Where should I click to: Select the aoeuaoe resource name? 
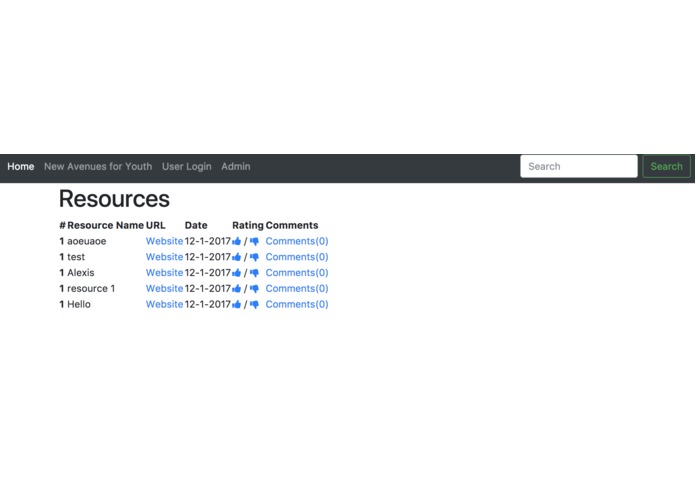click(x=87, y=241)
